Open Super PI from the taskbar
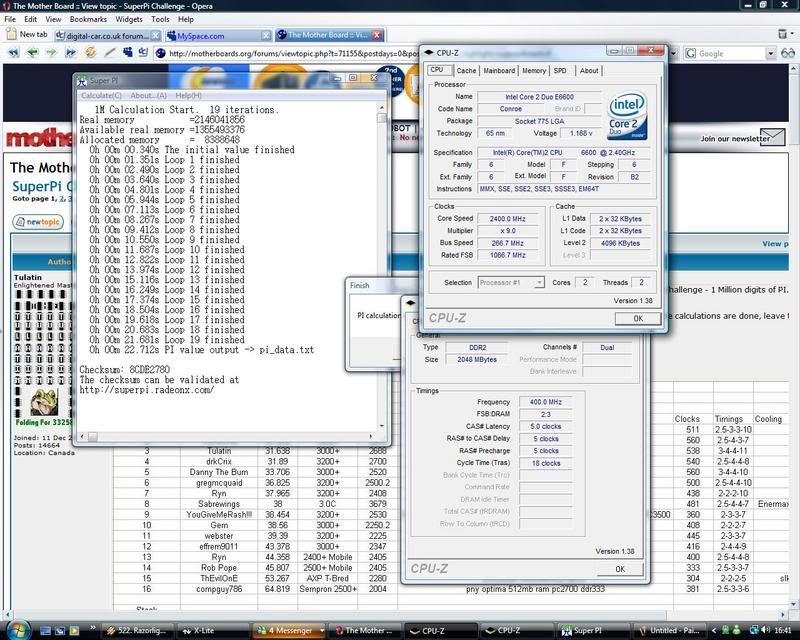Viewport: 800px width, 640px height. 591,631
